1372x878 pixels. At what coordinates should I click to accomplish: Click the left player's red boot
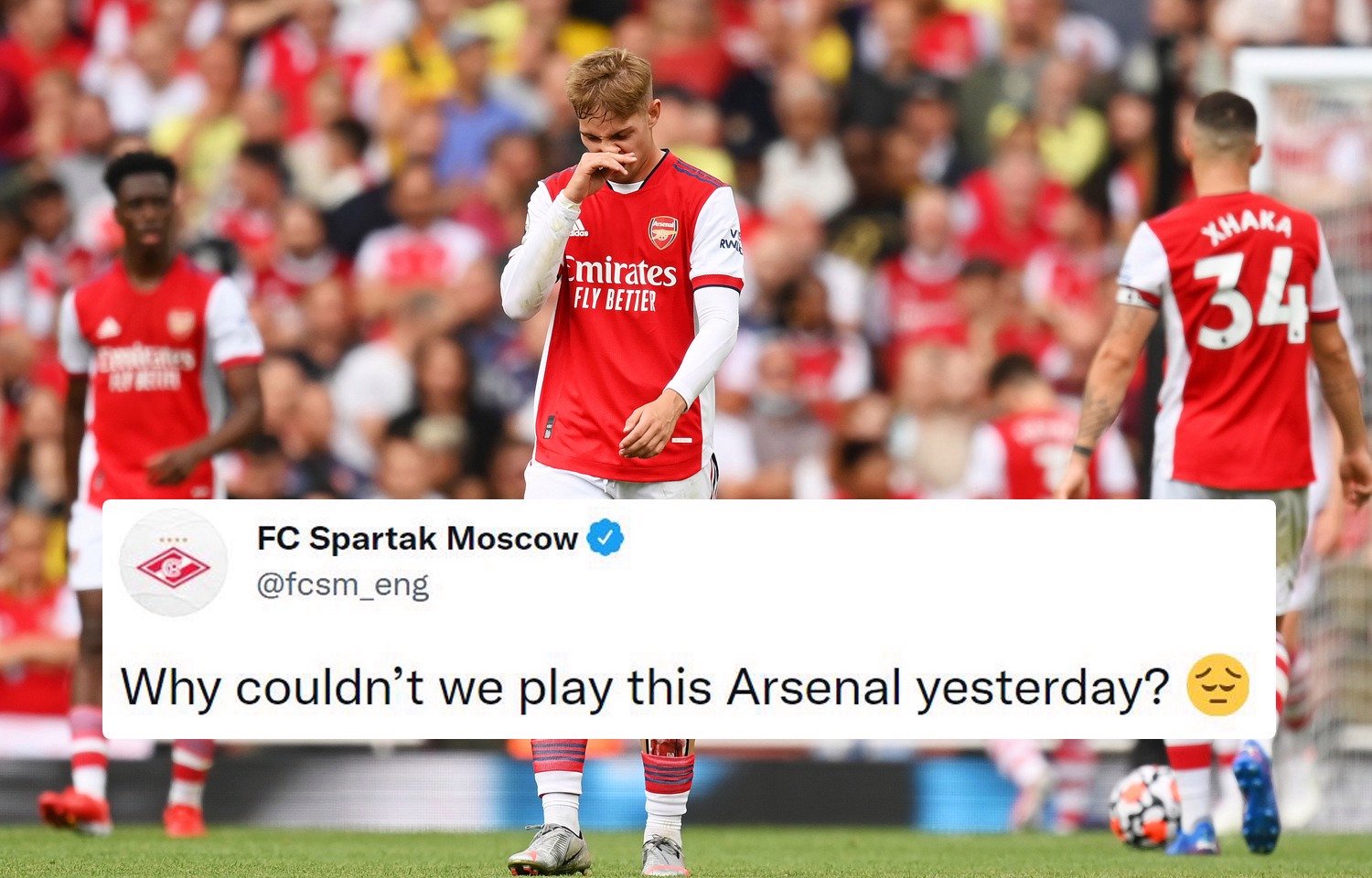point(73,808)
